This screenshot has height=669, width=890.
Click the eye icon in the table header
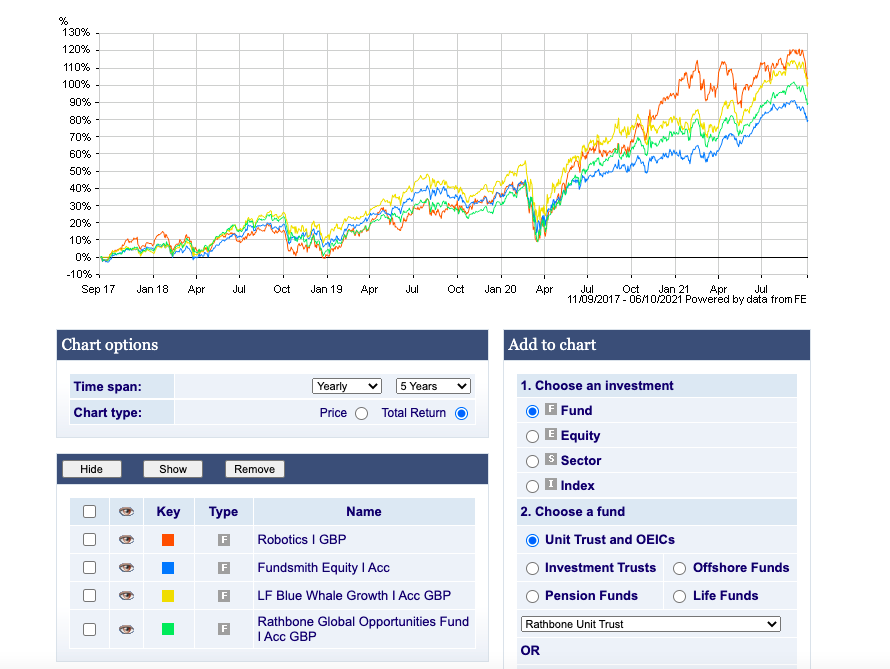126,511
